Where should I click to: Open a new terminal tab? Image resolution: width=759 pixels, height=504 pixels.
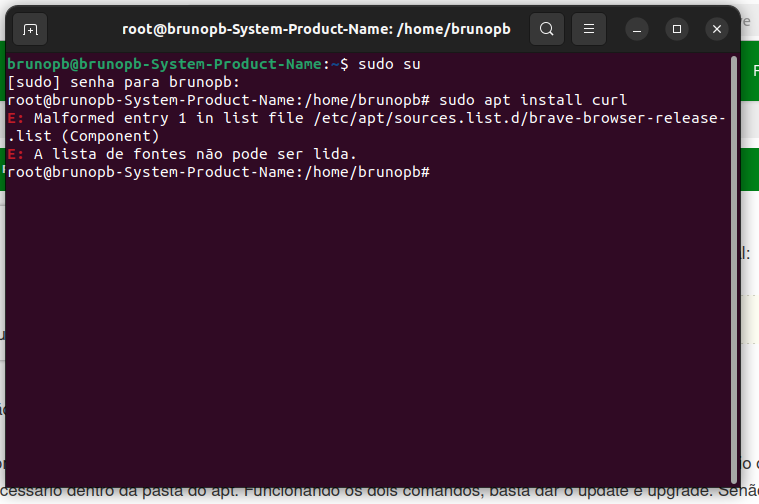tap(30, 30)
